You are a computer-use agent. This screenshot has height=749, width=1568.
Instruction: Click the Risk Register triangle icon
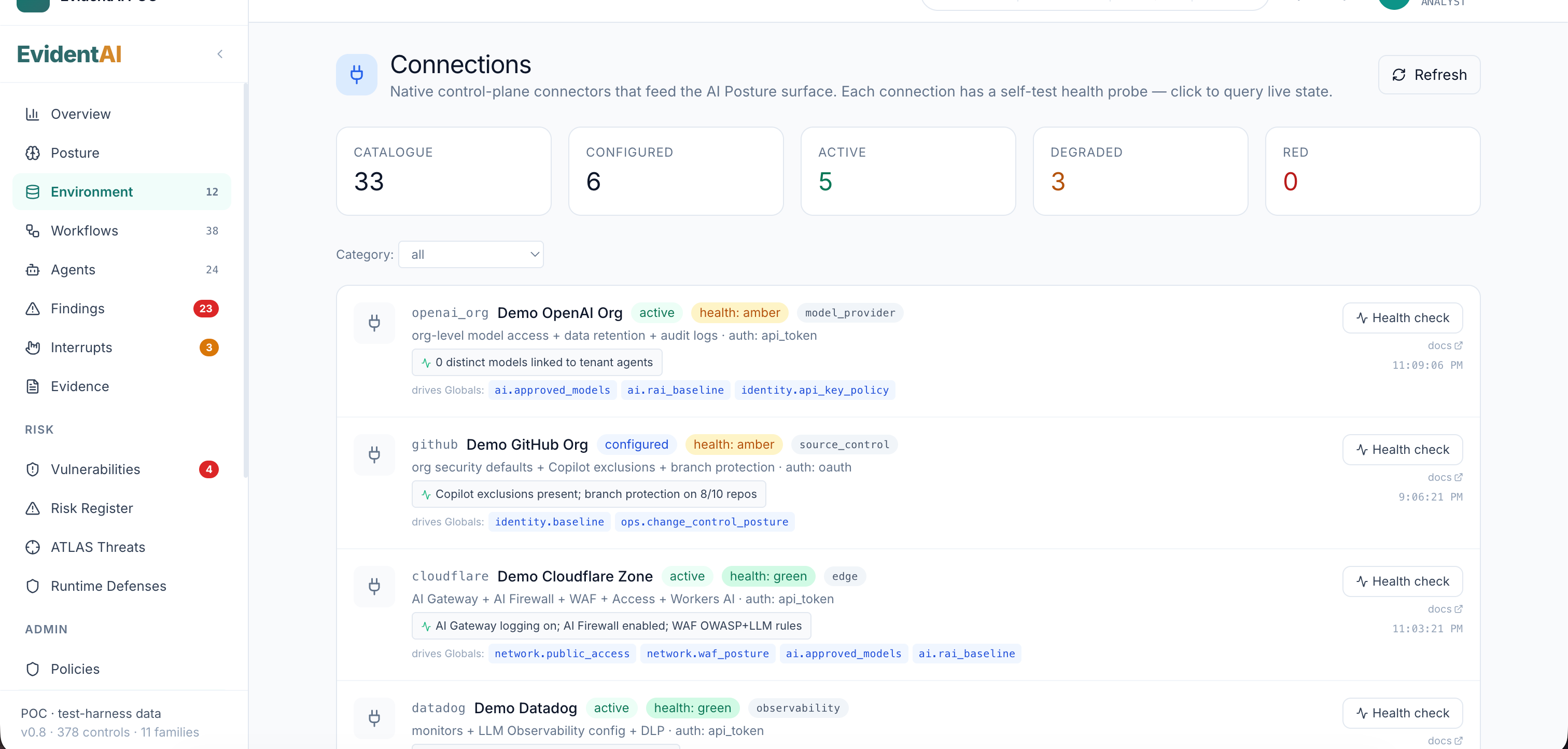(x=32, y=508)
